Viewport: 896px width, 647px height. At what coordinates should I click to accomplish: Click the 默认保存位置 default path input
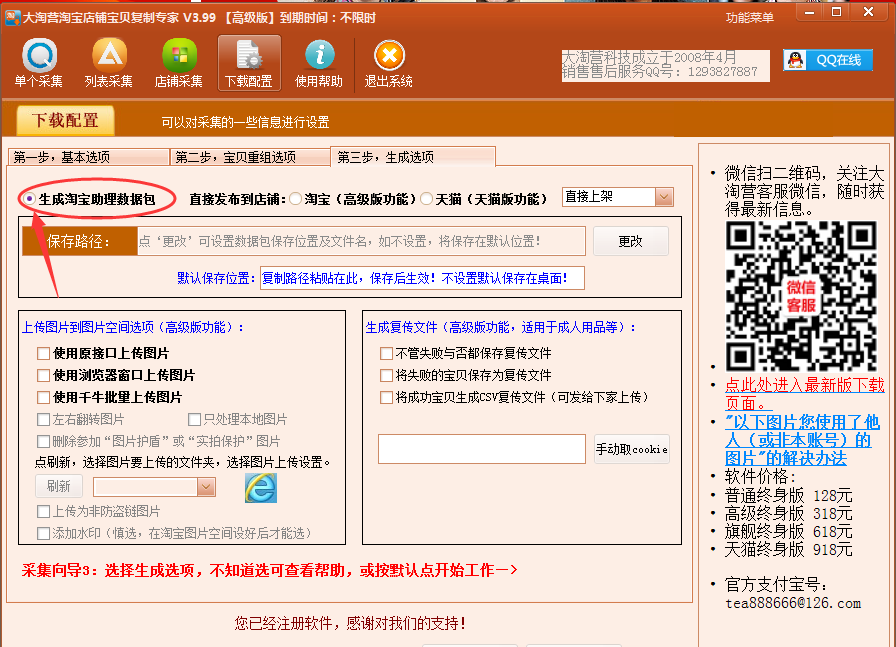(x=422, y=278)
